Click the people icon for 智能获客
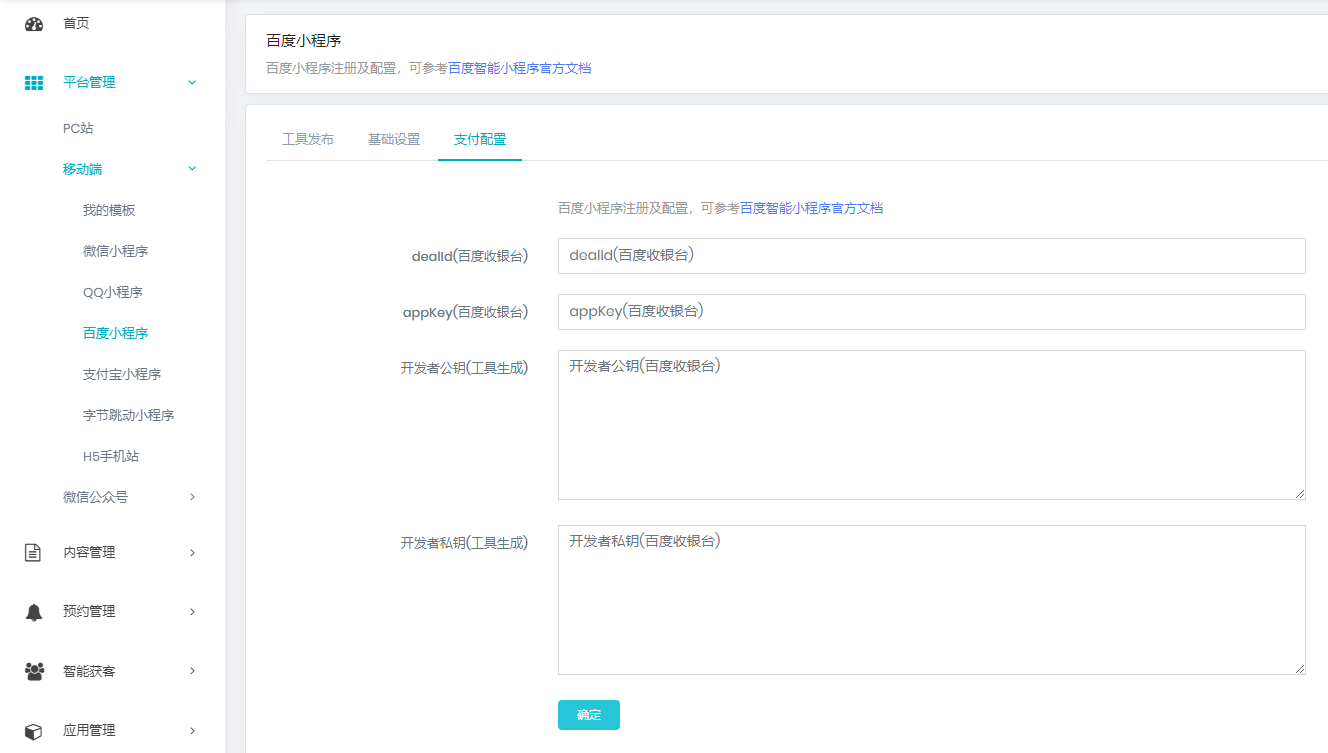 point(34,671)
